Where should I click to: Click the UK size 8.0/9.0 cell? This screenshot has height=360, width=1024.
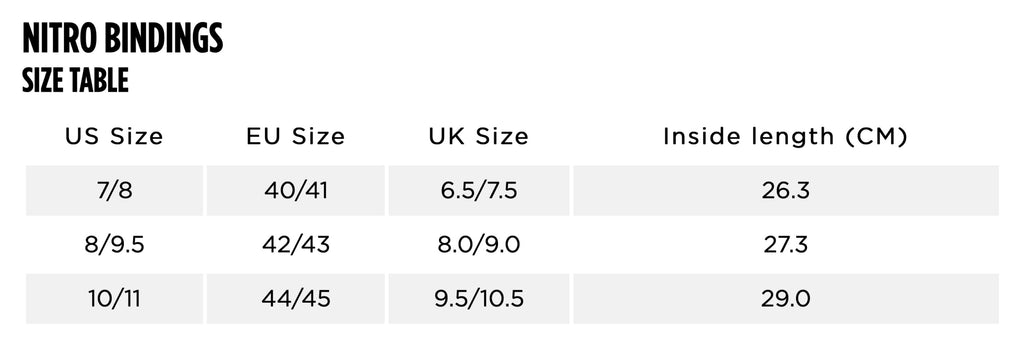click(x=479, y=244)
